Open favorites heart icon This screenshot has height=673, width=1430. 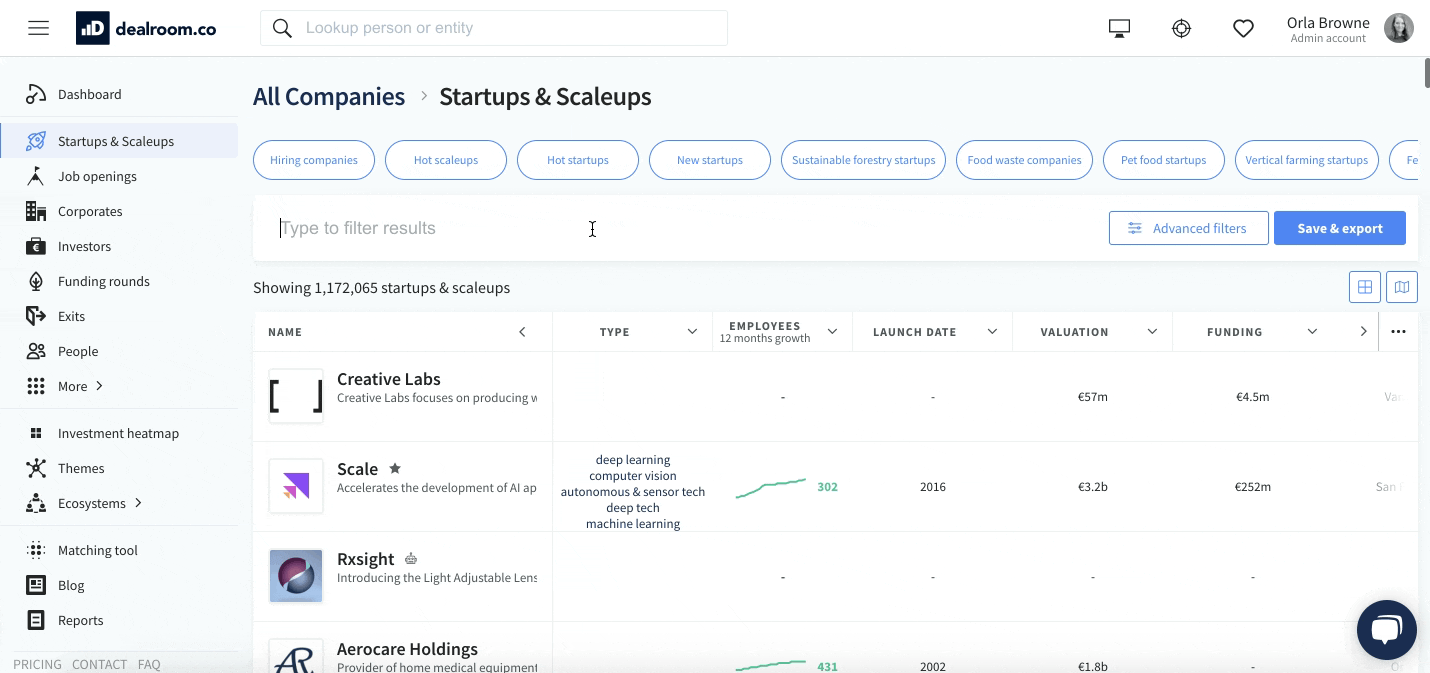tap(1243, 29)
